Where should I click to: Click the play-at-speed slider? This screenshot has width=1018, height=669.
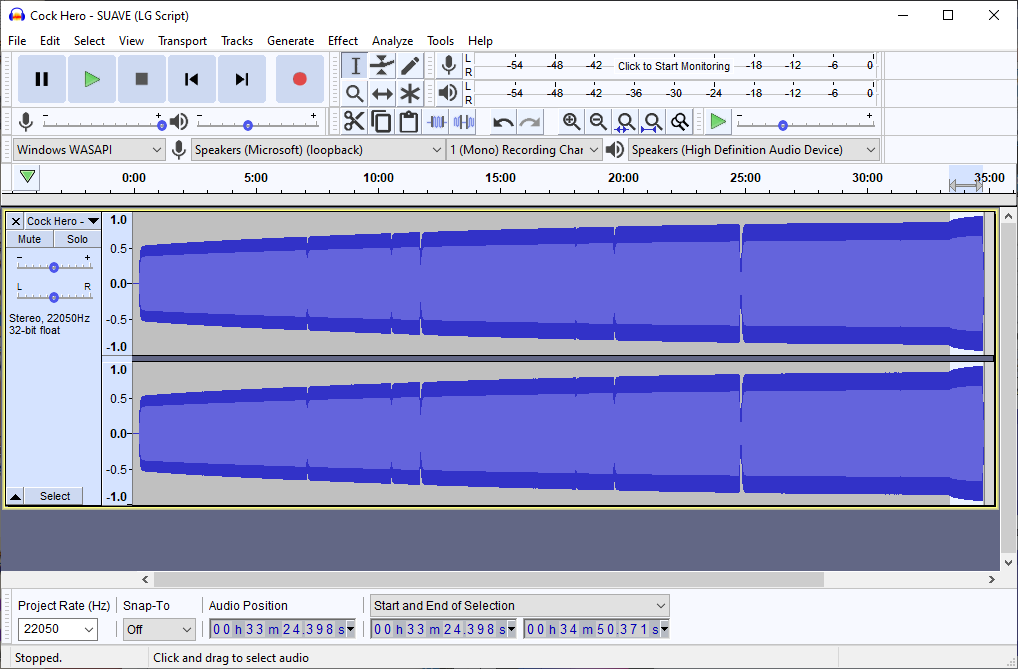tap(805, 124)
